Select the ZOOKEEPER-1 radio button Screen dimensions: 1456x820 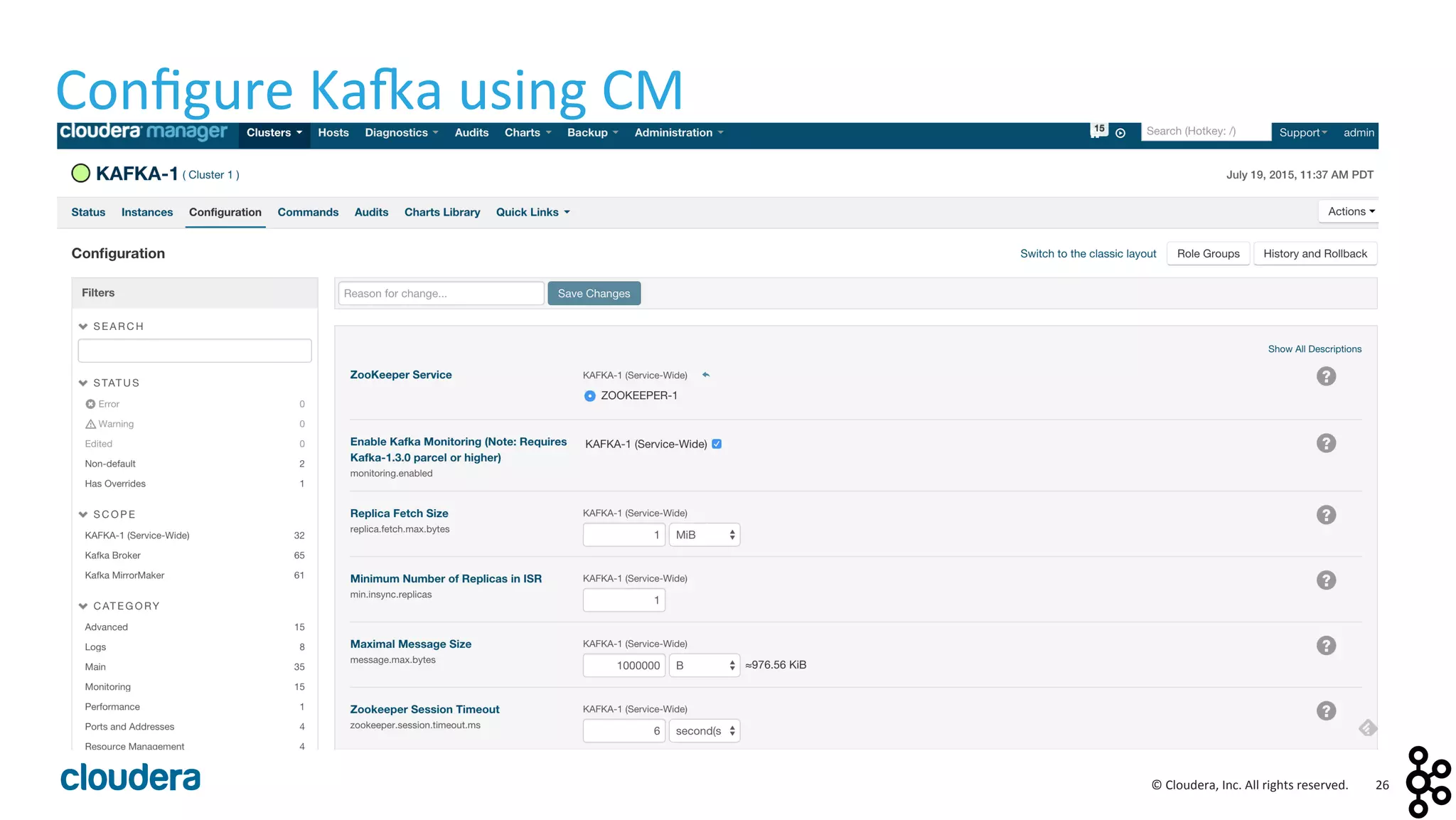coord(589,396)
